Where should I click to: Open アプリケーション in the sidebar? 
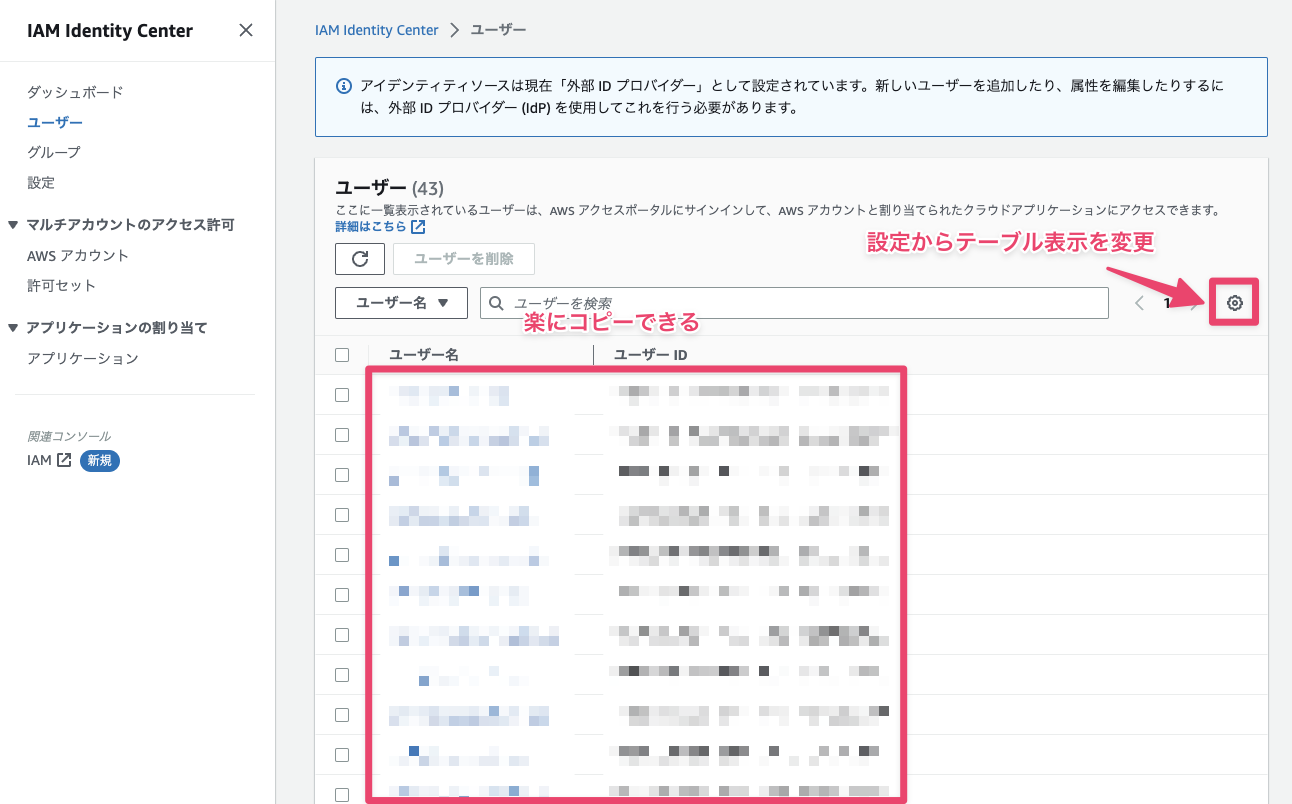(x=83, y=358)
